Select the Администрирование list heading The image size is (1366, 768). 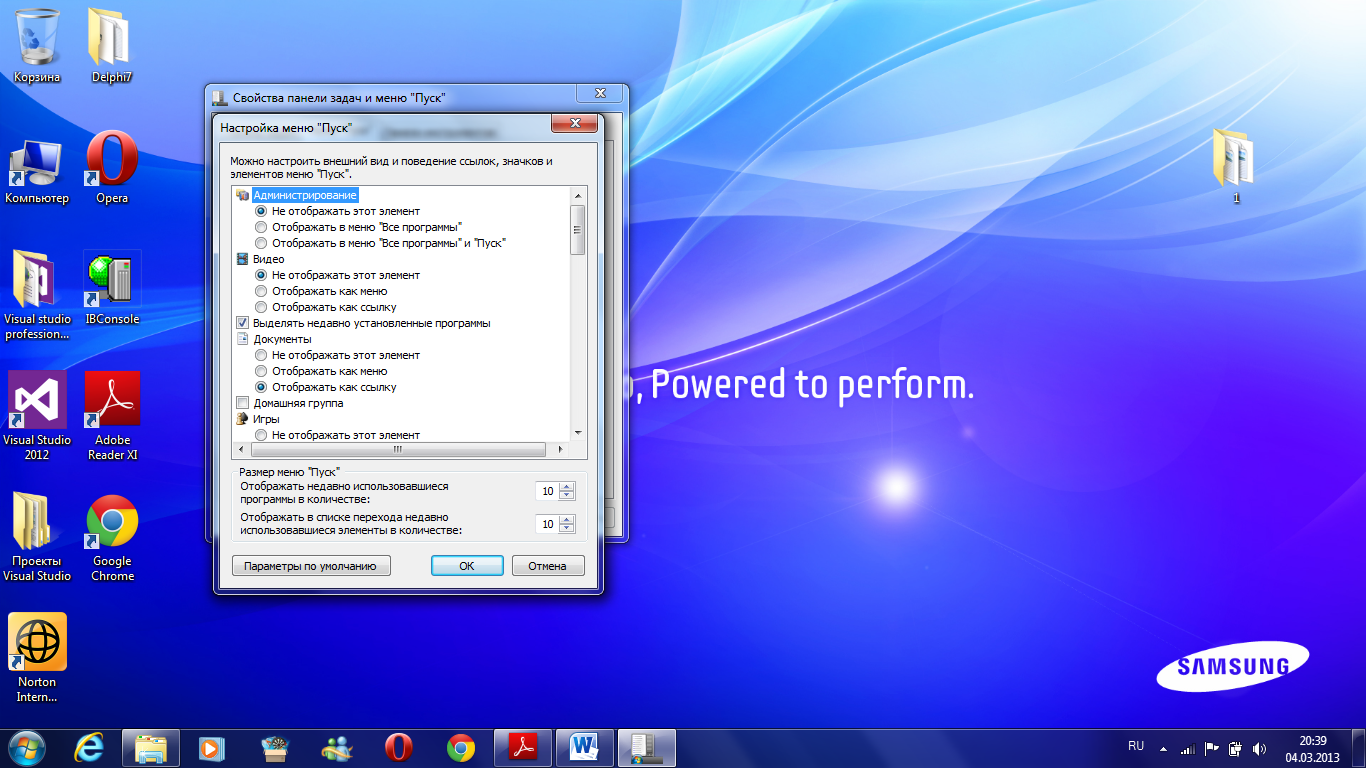tap(305, 195)
